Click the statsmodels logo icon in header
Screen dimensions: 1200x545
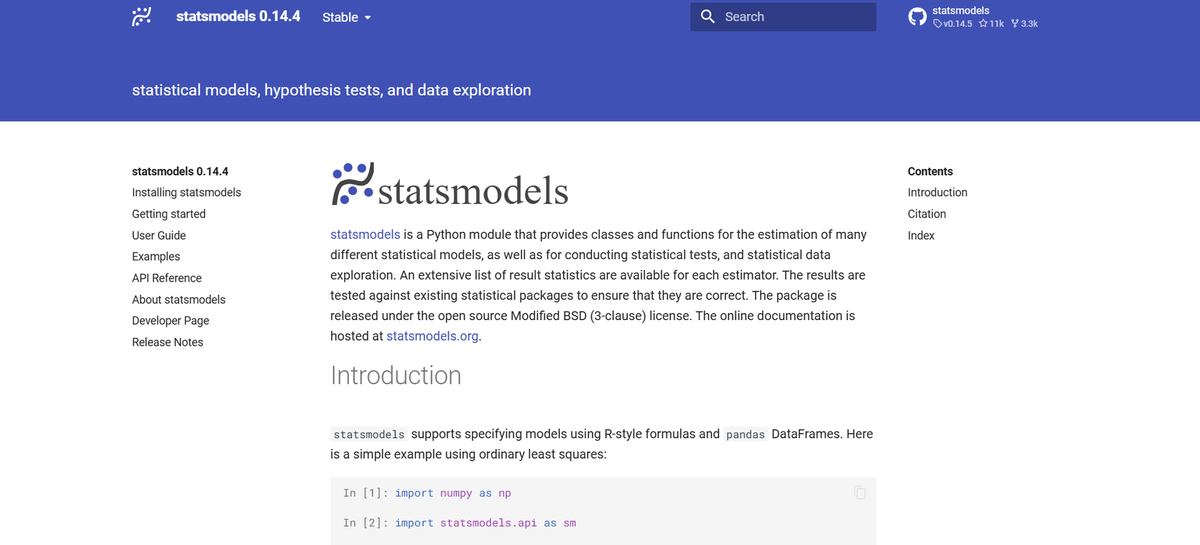pos(142,17)
